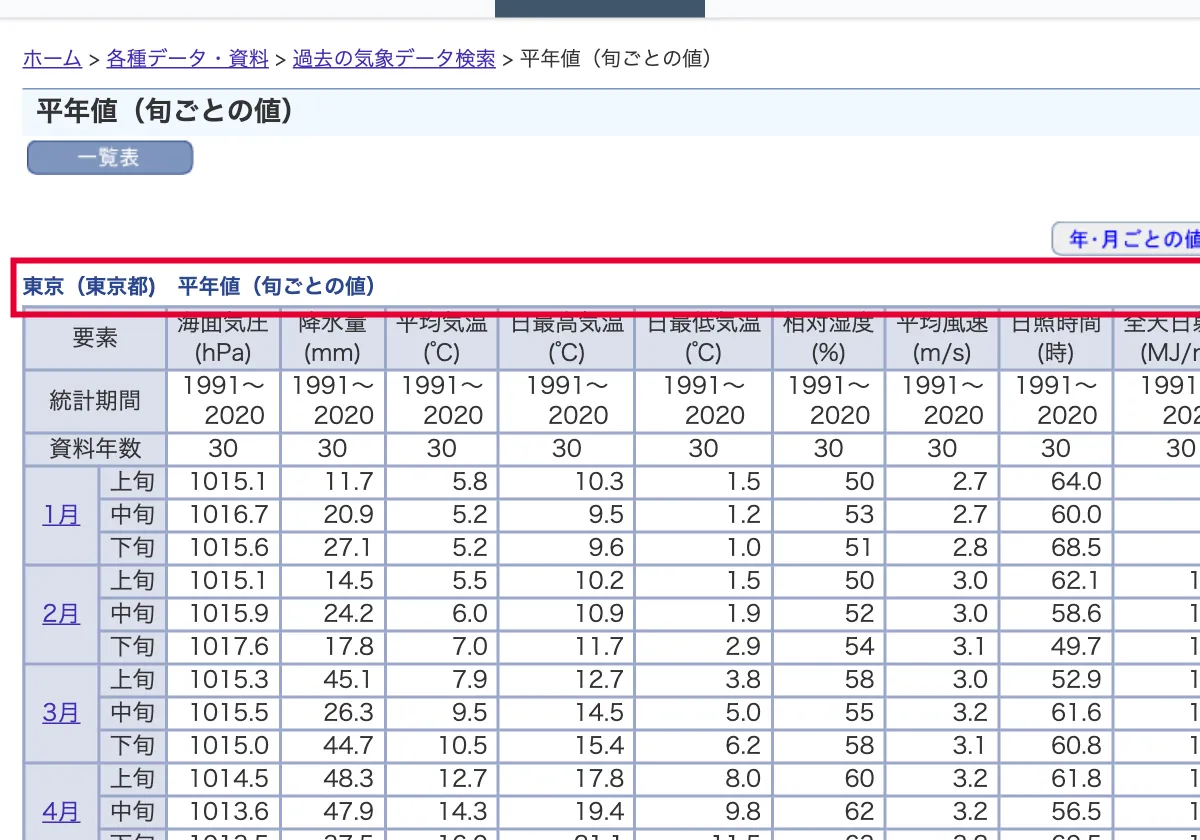Select the 1016.7 pressure cell
The width and height of the screenshot is (1200, 840).
coord(224,515)
